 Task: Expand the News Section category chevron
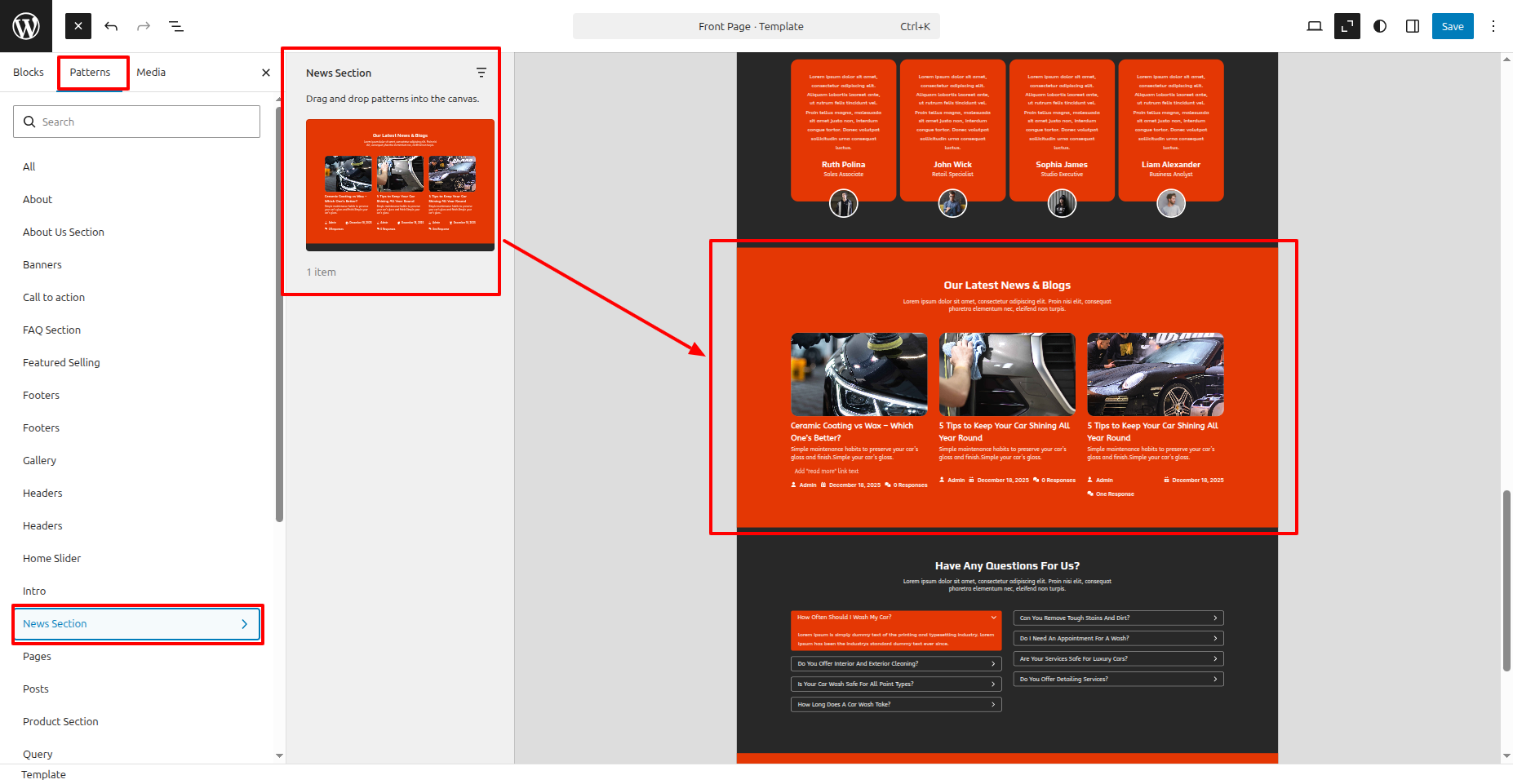click(244, 624)
